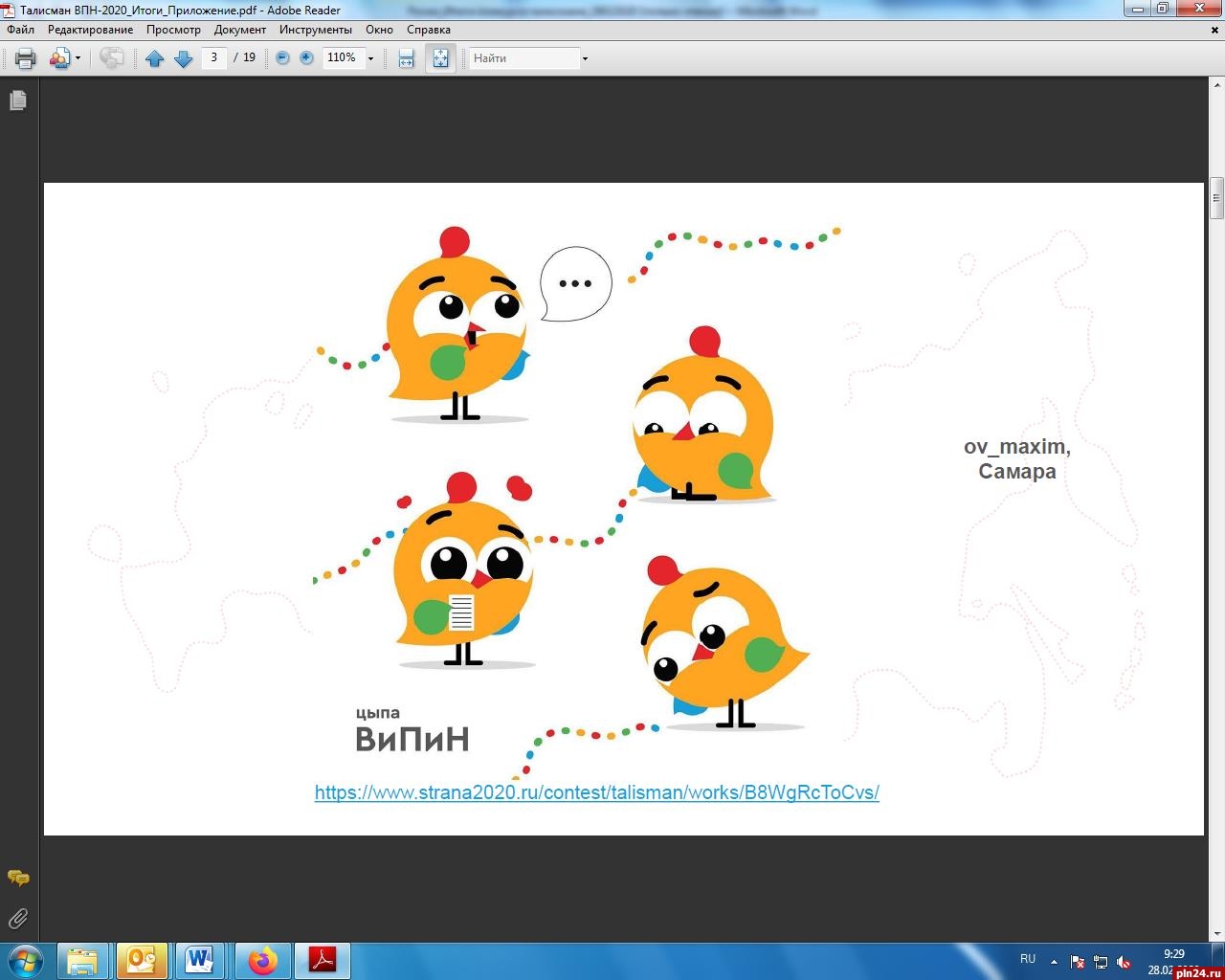Toggle fit width scrolling mode
The width and height of the screenshot is (1225, 980).
pyautogui.click(x=406, y=58)
